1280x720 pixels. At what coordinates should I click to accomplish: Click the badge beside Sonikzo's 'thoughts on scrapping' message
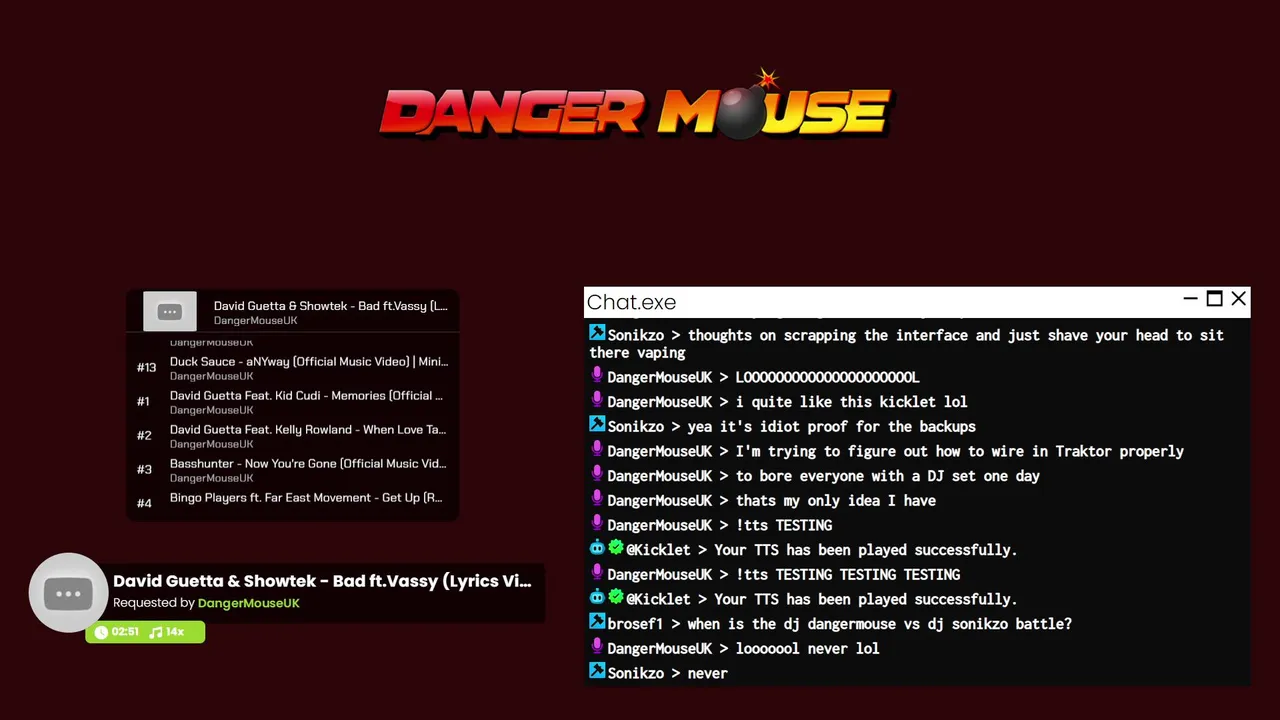pos(597,334)
